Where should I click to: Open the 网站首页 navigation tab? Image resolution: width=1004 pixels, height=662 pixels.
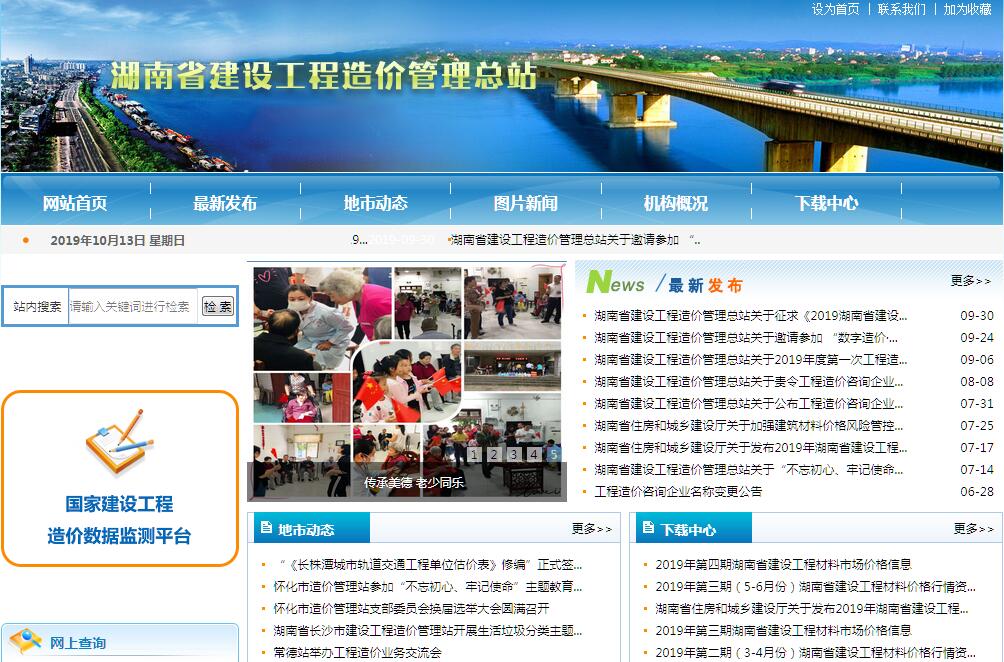(x=75, y=203)
